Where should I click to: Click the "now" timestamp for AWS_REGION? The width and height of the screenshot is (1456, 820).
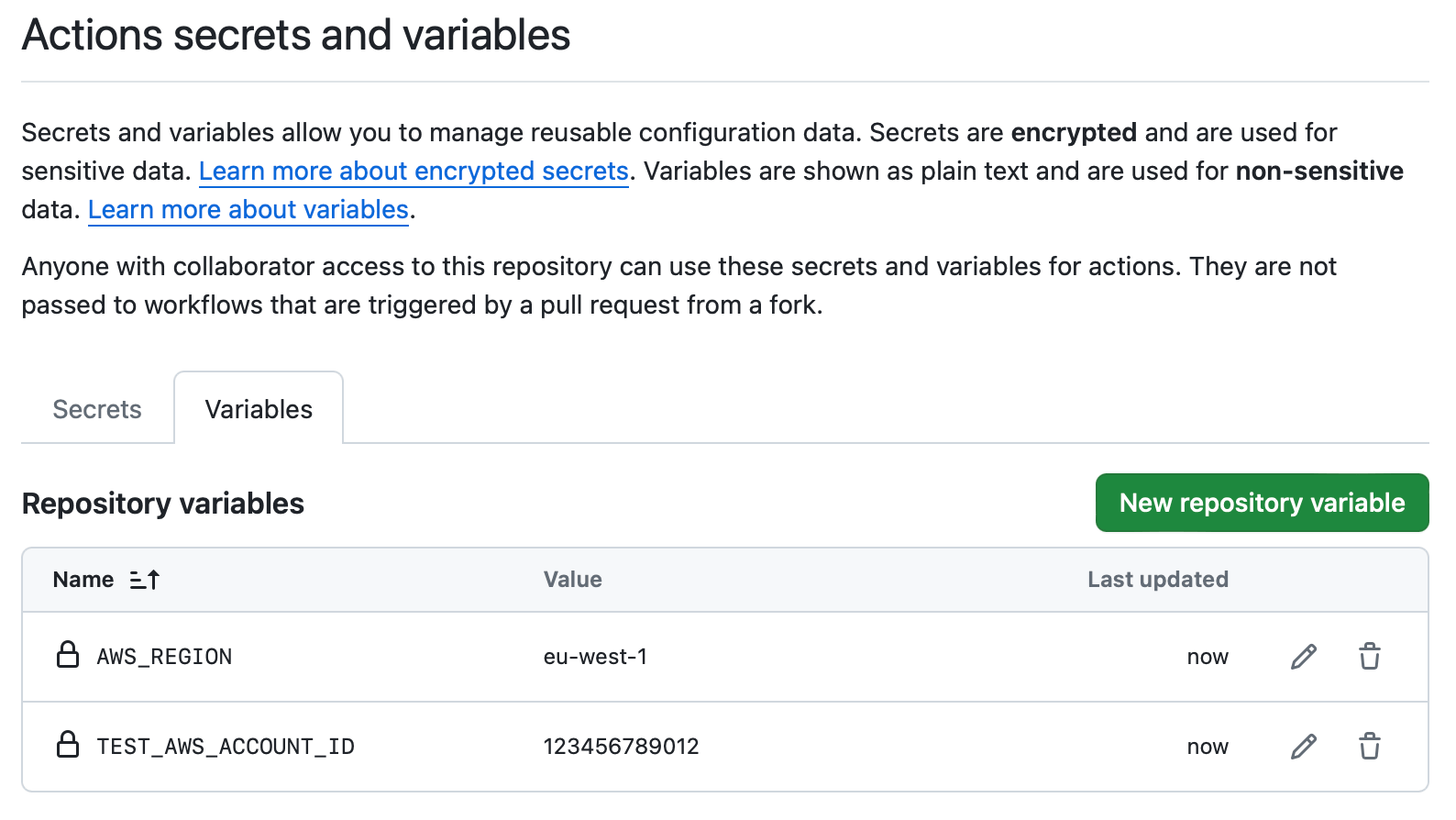(1208, 656)
